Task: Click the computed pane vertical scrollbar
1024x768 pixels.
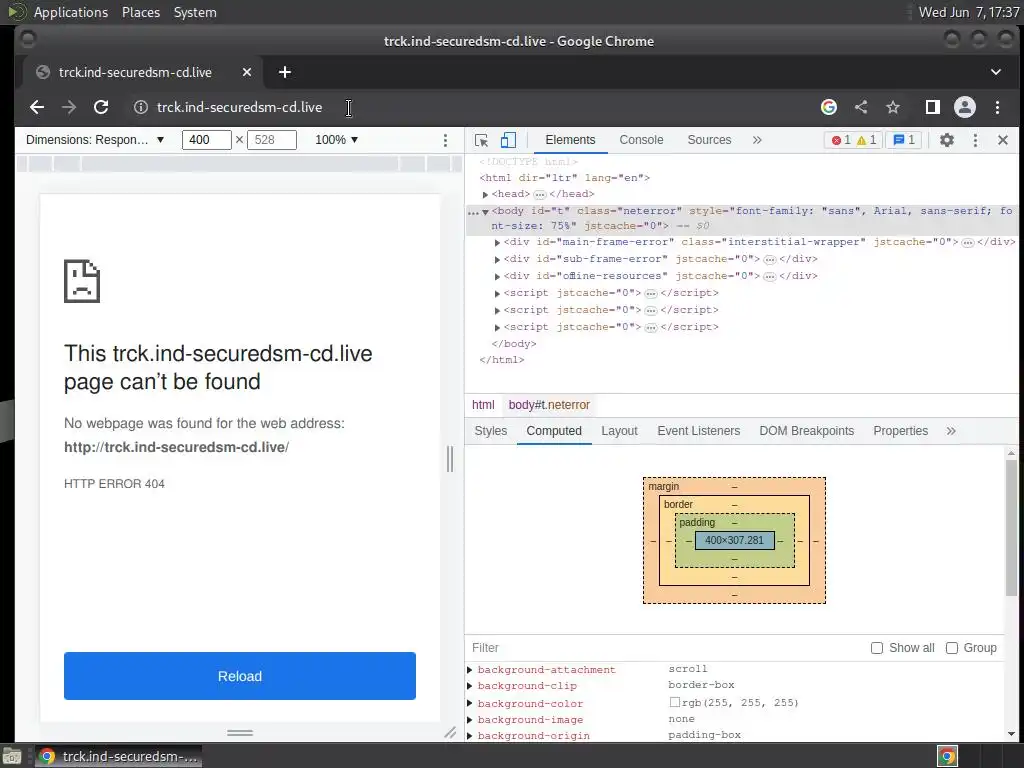Action: click(1011, 528)
